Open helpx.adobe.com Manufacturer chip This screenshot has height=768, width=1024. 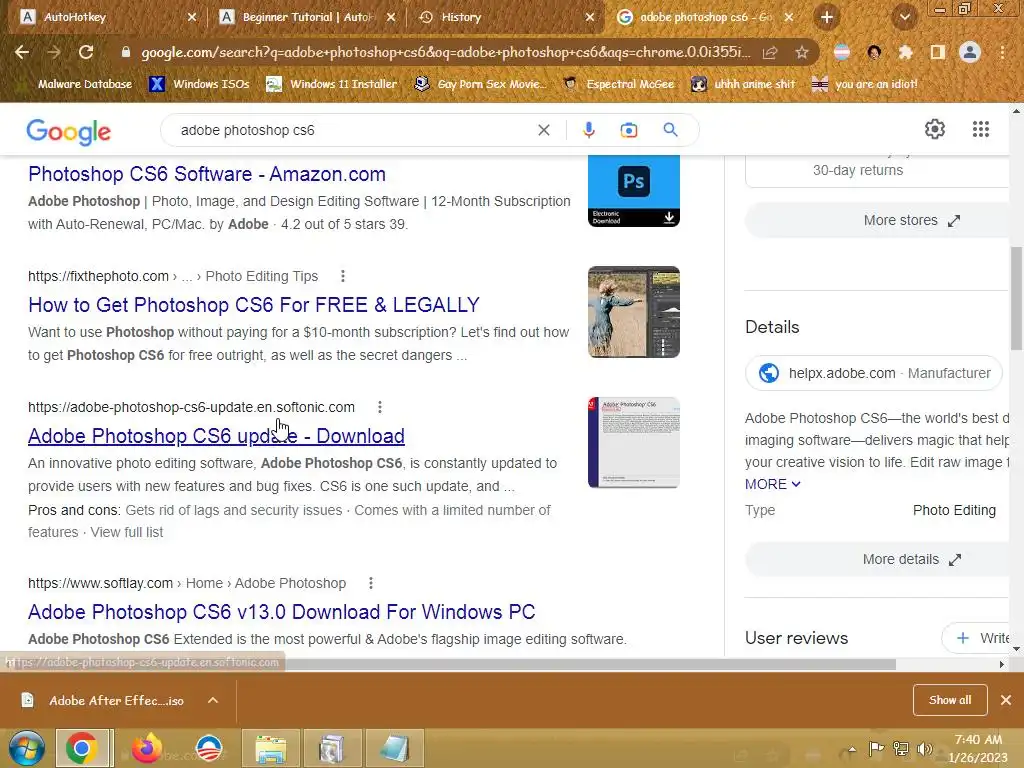click(x=874, y=374)
